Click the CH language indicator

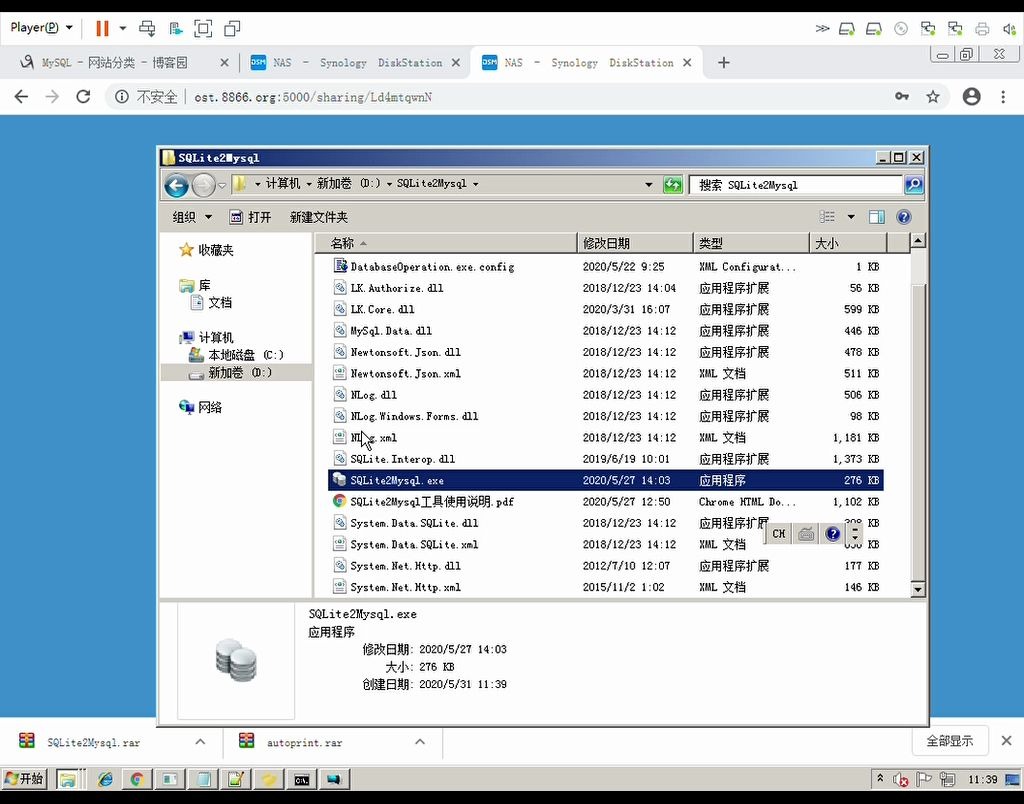point(778,534)
